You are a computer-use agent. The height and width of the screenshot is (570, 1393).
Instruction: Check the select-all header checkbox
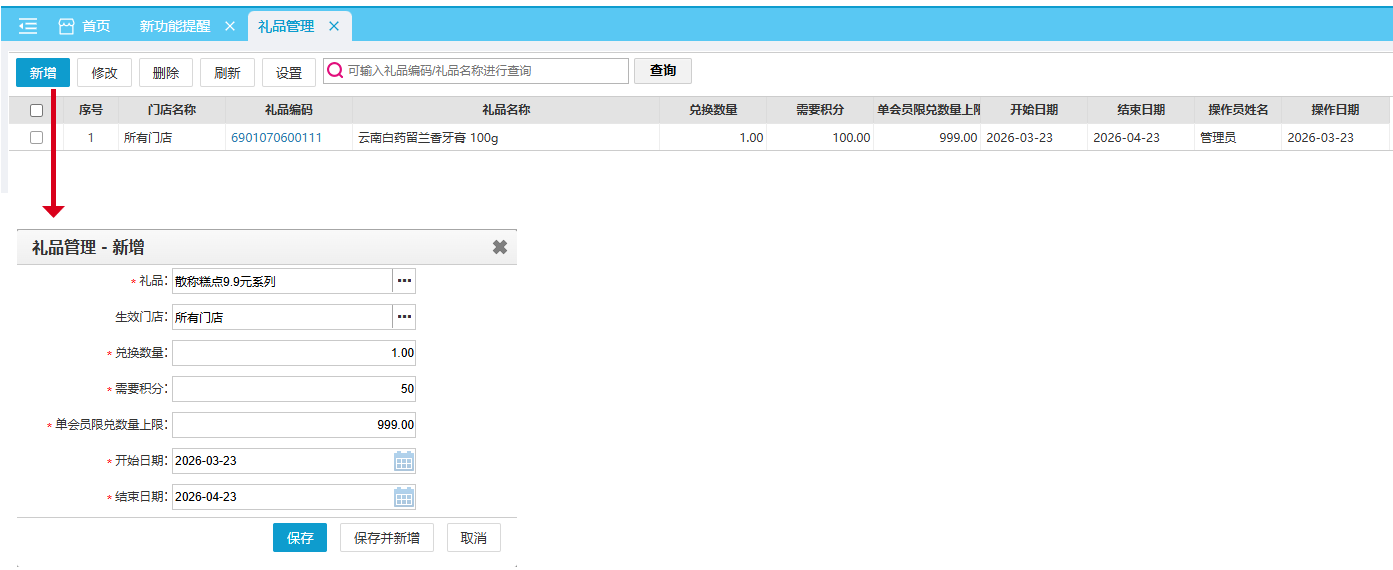(37, 110)
